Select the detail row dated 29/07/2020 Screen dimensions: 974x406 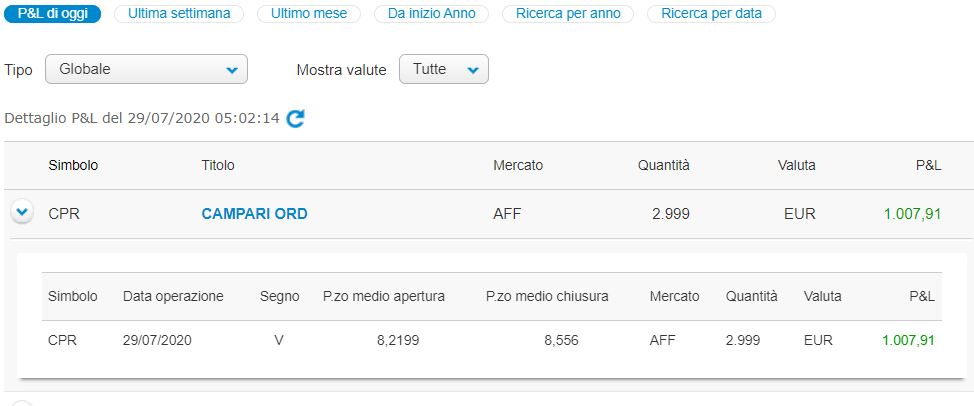pyautogui.click(x=492, y=341)
